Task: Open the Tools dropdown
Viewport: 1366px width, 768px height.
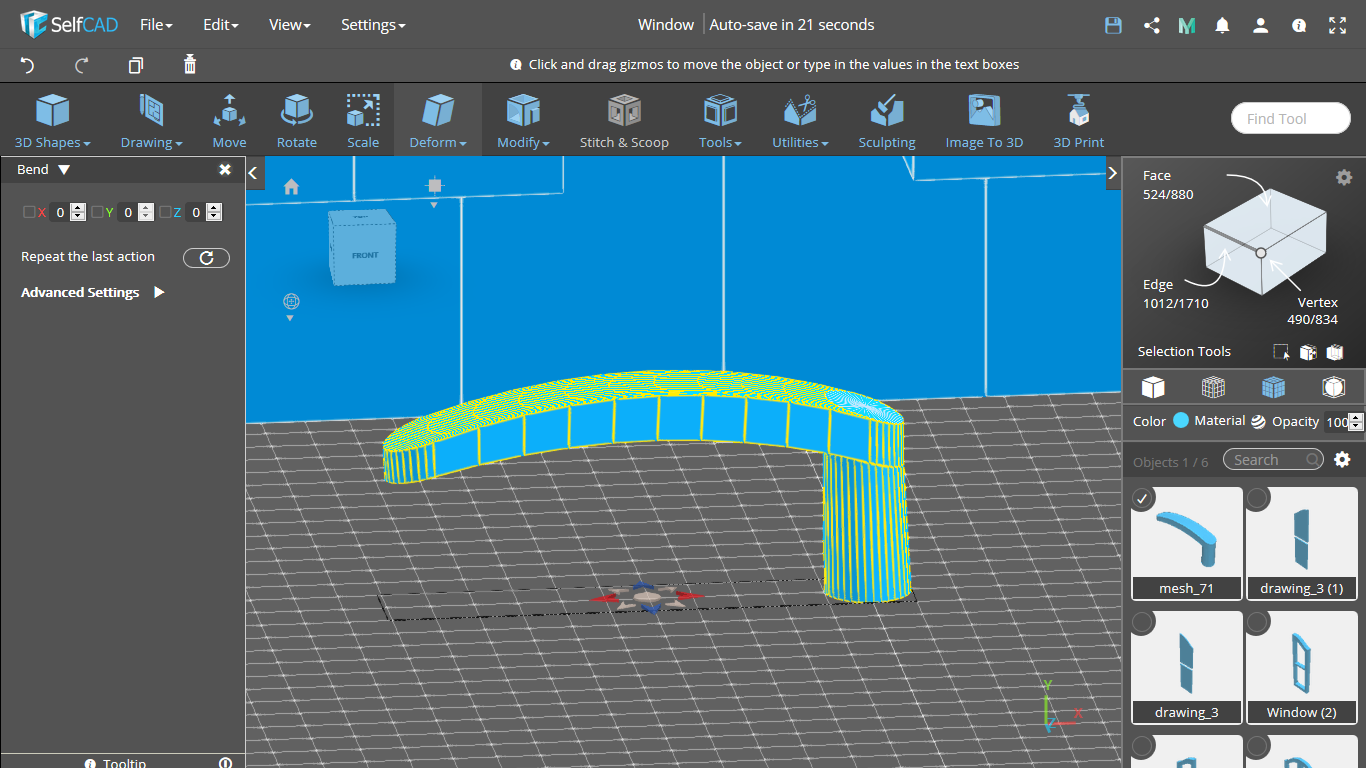Action: pyautogui.click(x=720, y=120)
